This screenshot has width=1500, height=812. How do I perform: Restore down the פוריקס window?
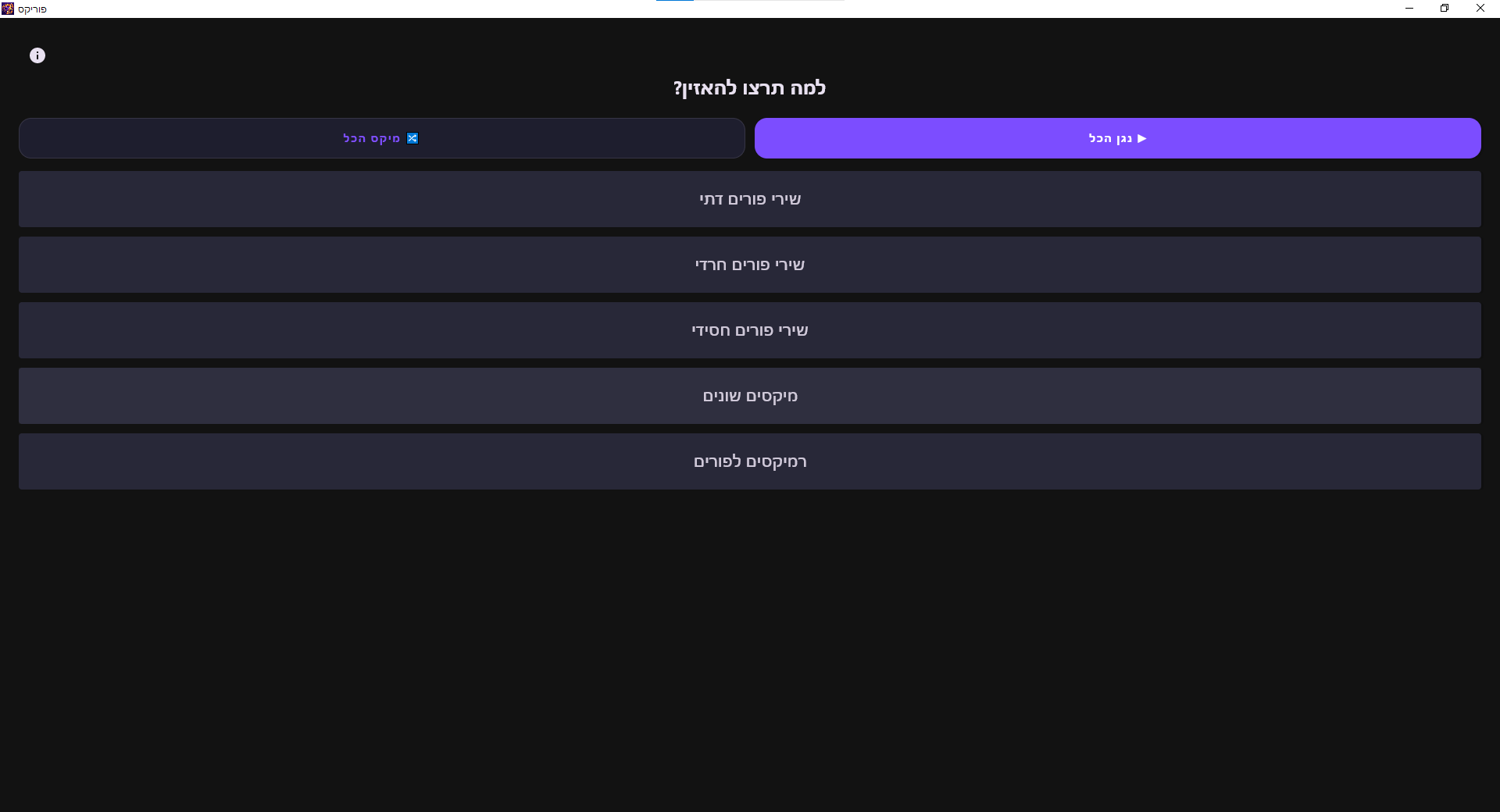coord(1445,9)
